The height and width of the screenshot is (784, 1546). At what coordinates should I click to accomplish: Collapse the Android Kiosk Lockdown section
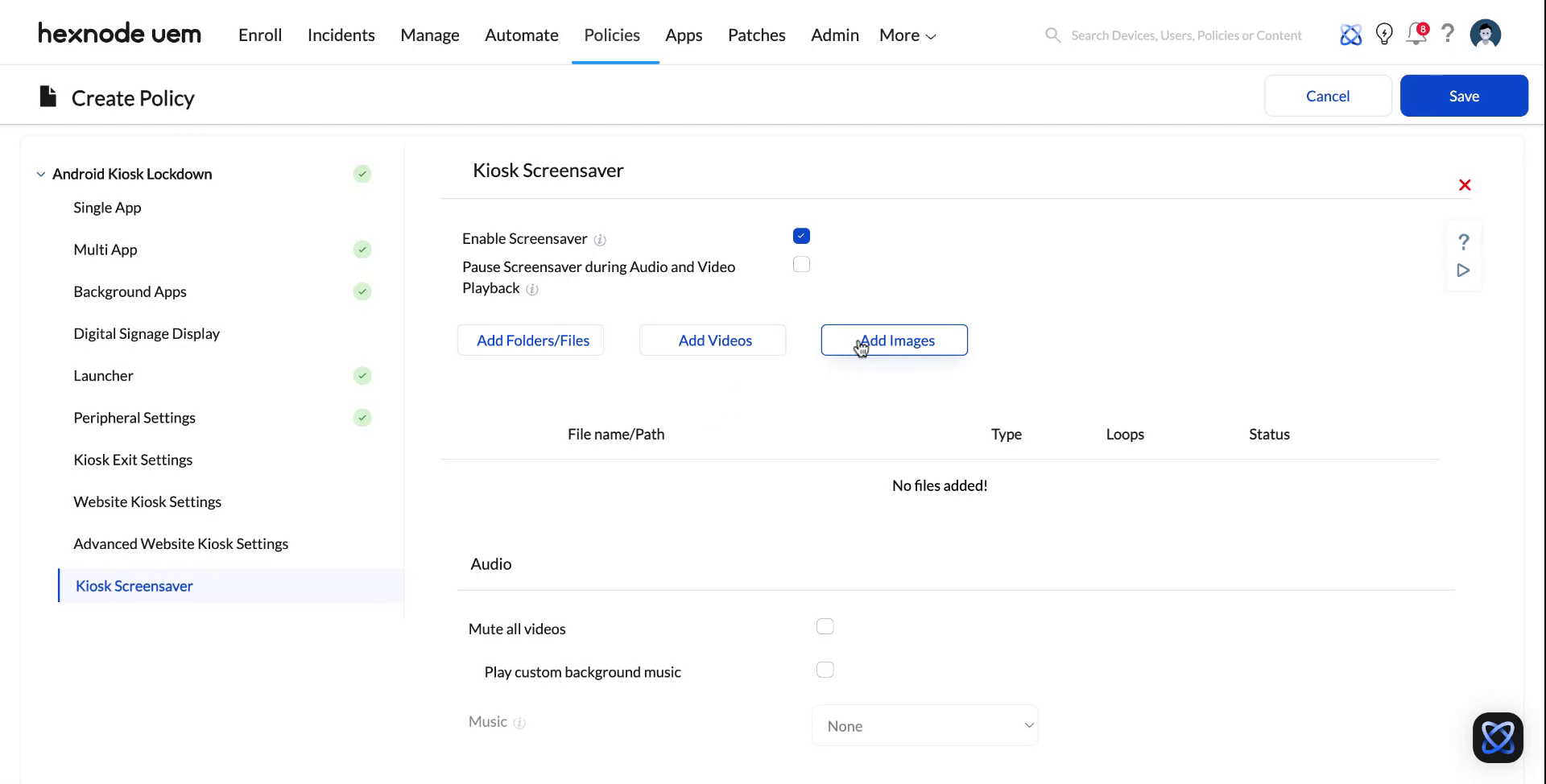tap(40, 173)
